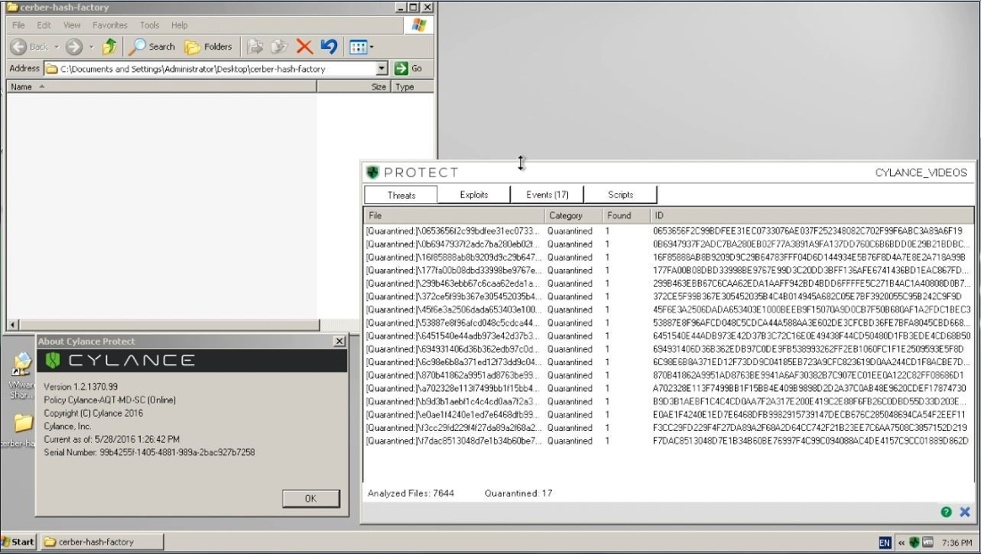The height and width of the screenshot is (554, 981).
Task: Click the EN language indicator in tray
Action: click(885, 543)
